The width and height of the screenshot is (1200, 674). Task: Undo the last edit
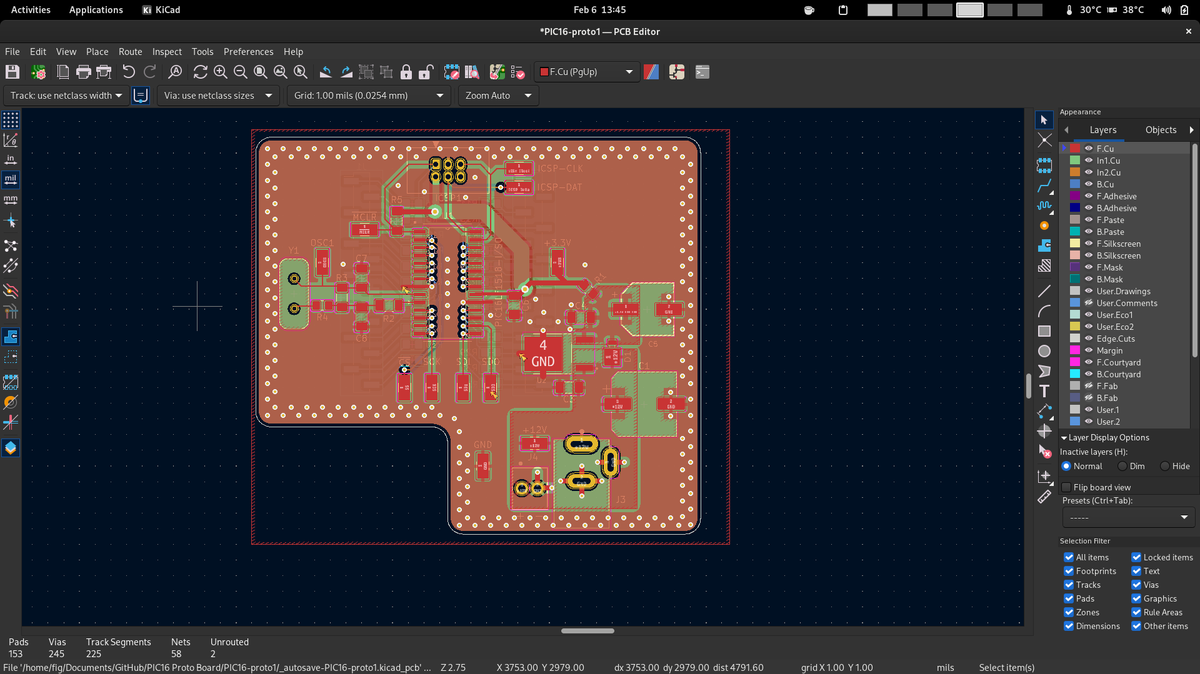coord(128,72)
